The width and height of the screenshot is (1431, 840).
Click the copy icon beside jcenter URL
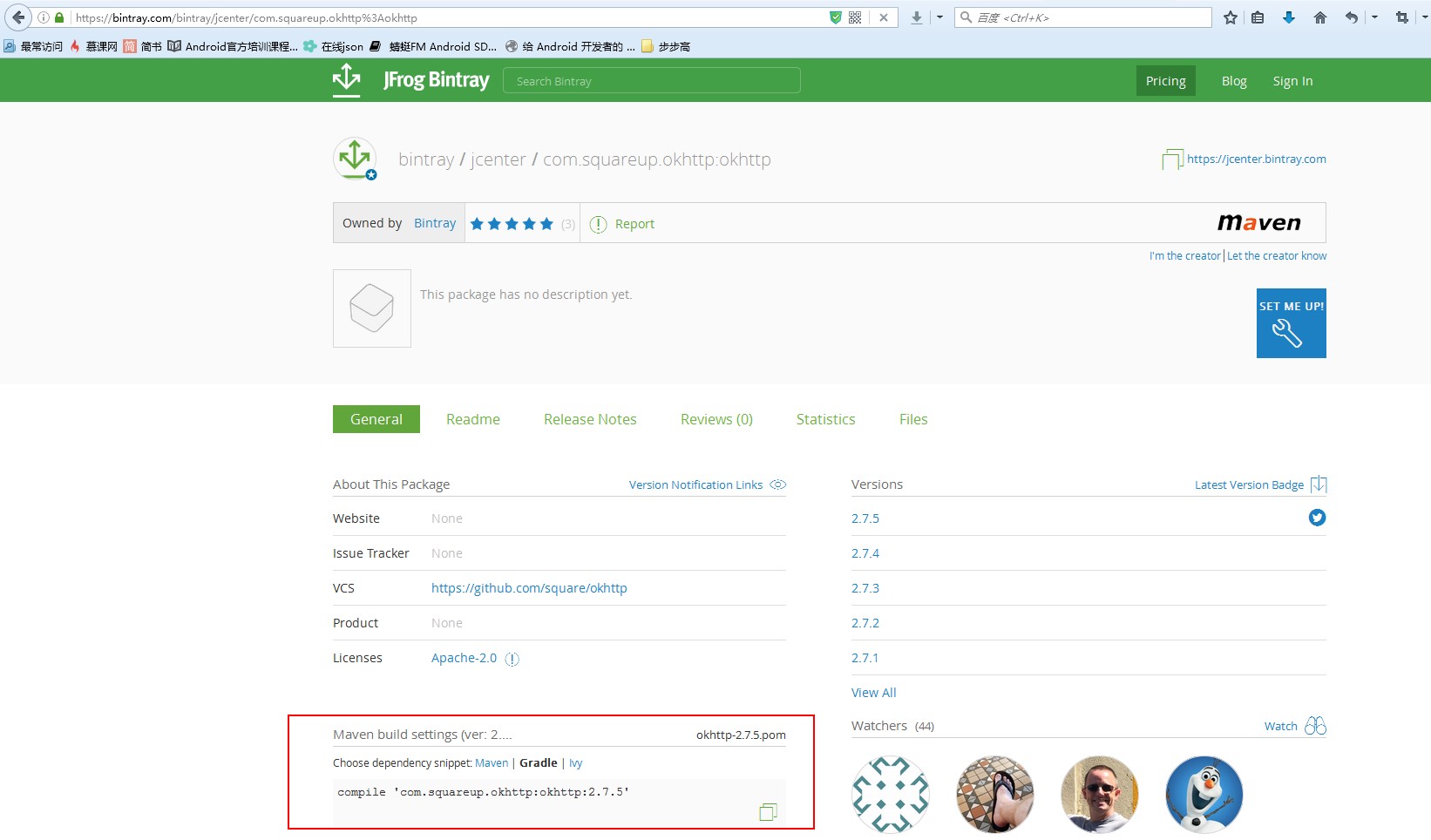point(1172,159)
